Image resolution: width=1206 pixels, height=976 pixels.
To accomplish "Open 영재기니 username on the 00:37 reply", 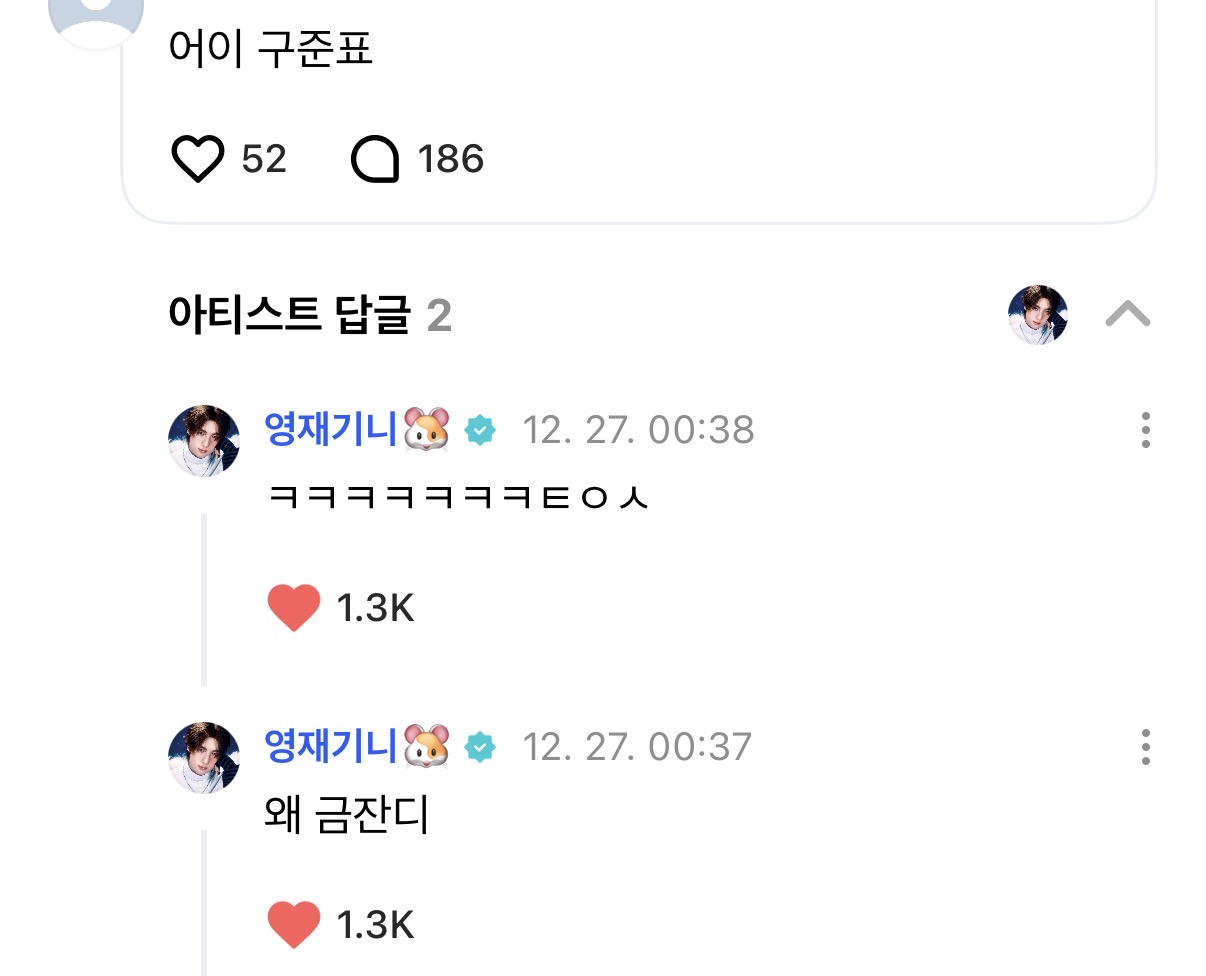I will tap(332, 746).
